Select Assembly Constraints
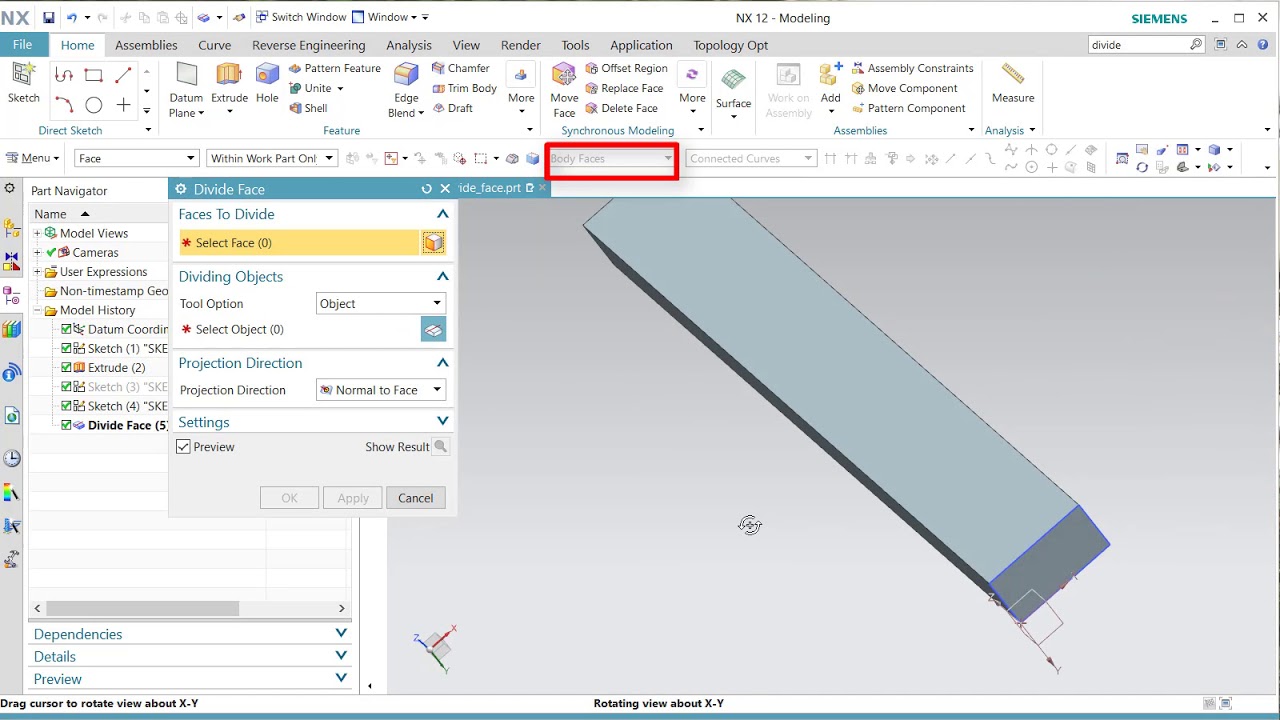The height and width of the screenshot is (720, 1280). pos(912,68)
